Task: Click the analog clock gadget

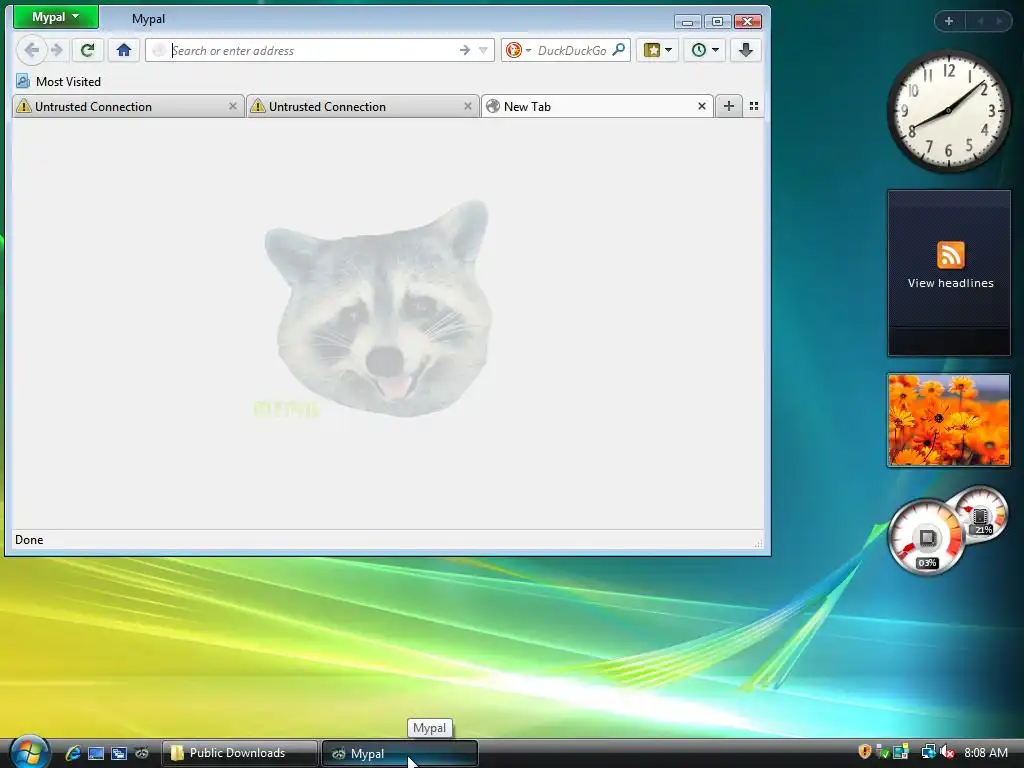Action: tap(948, 111)
